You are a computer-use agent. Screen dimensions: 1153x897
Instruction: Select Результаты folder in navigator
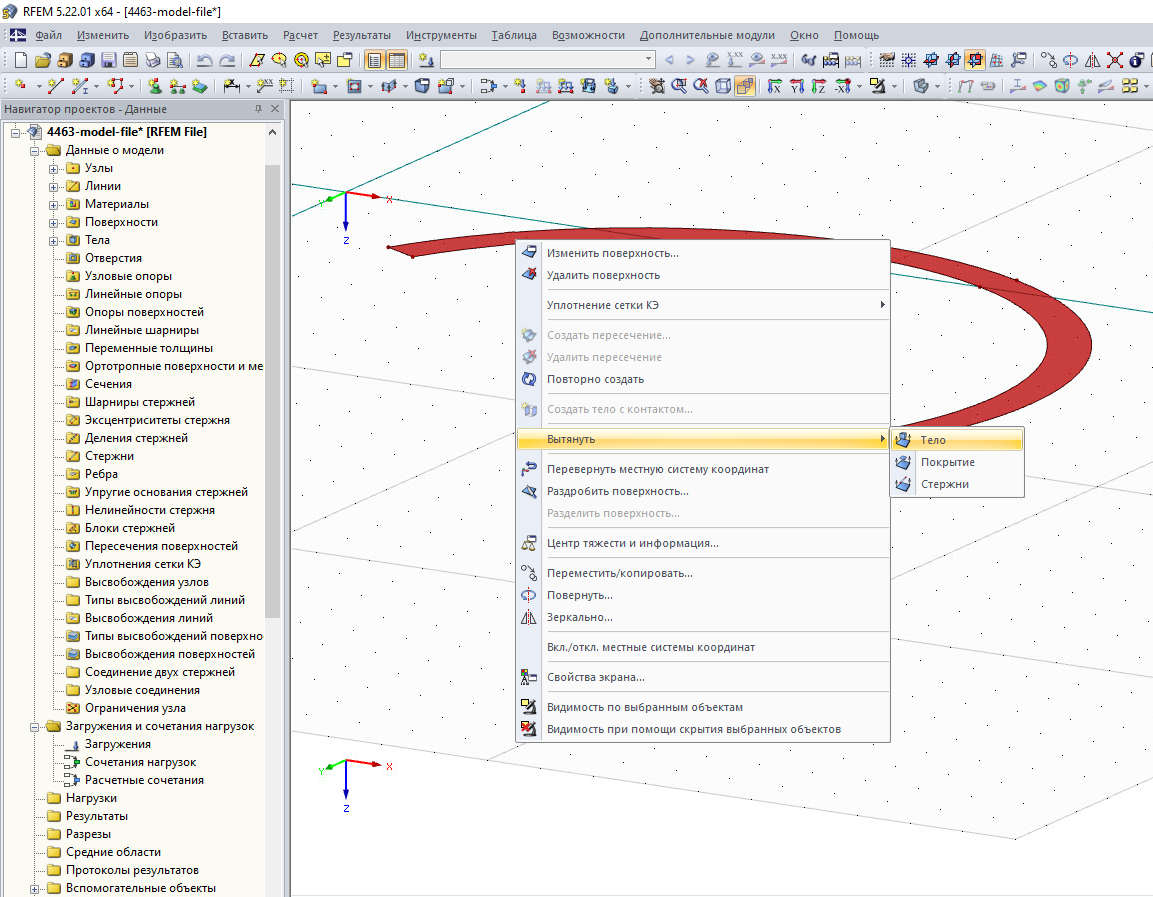(x=96, y=816)
